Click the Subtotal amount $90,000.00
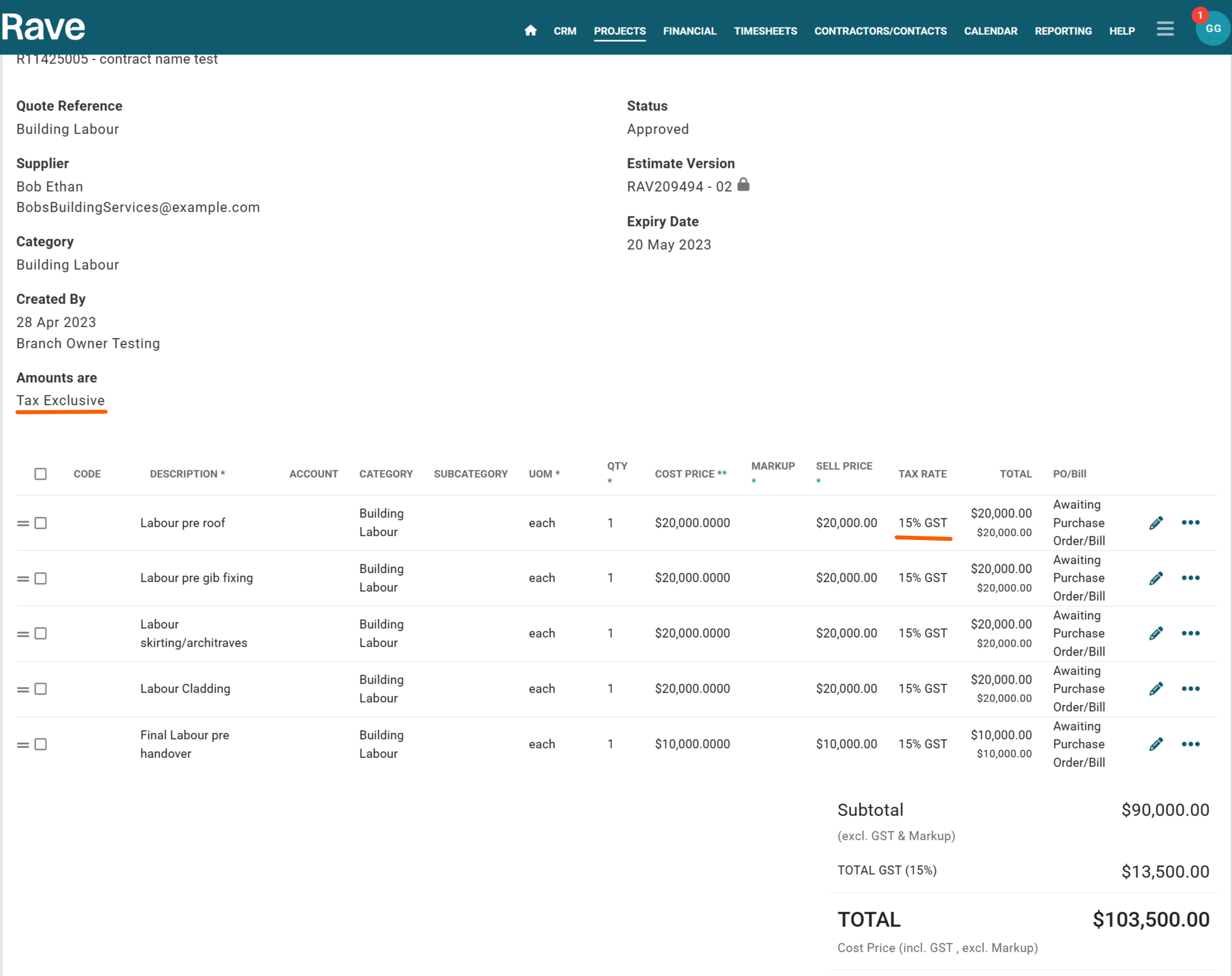 (x=1164, y=810)
